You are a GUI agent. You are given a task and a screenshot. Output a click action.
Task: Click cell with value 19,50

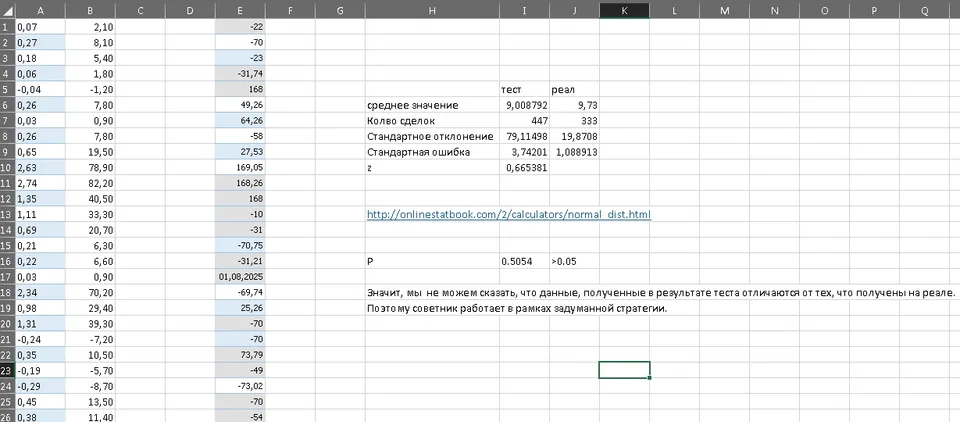pyautogui.click(x=90, y=152)
